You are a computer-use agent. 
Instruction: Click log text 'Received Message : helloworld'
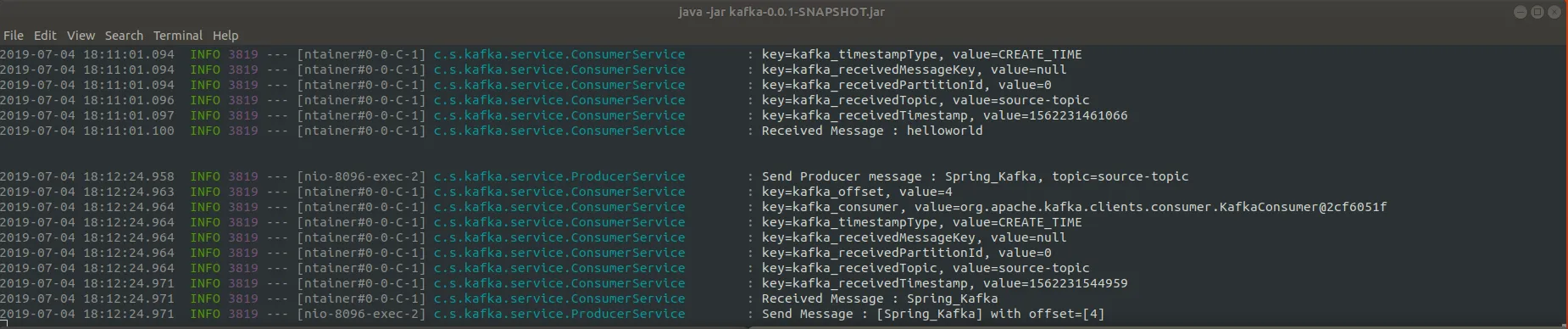(872, 131)
